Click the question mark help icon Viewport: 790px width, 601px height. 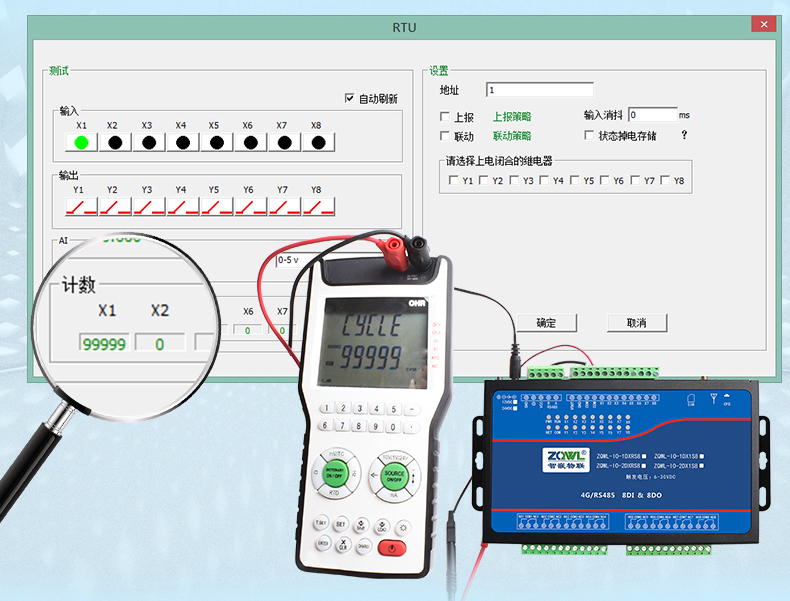coord(684,135)
